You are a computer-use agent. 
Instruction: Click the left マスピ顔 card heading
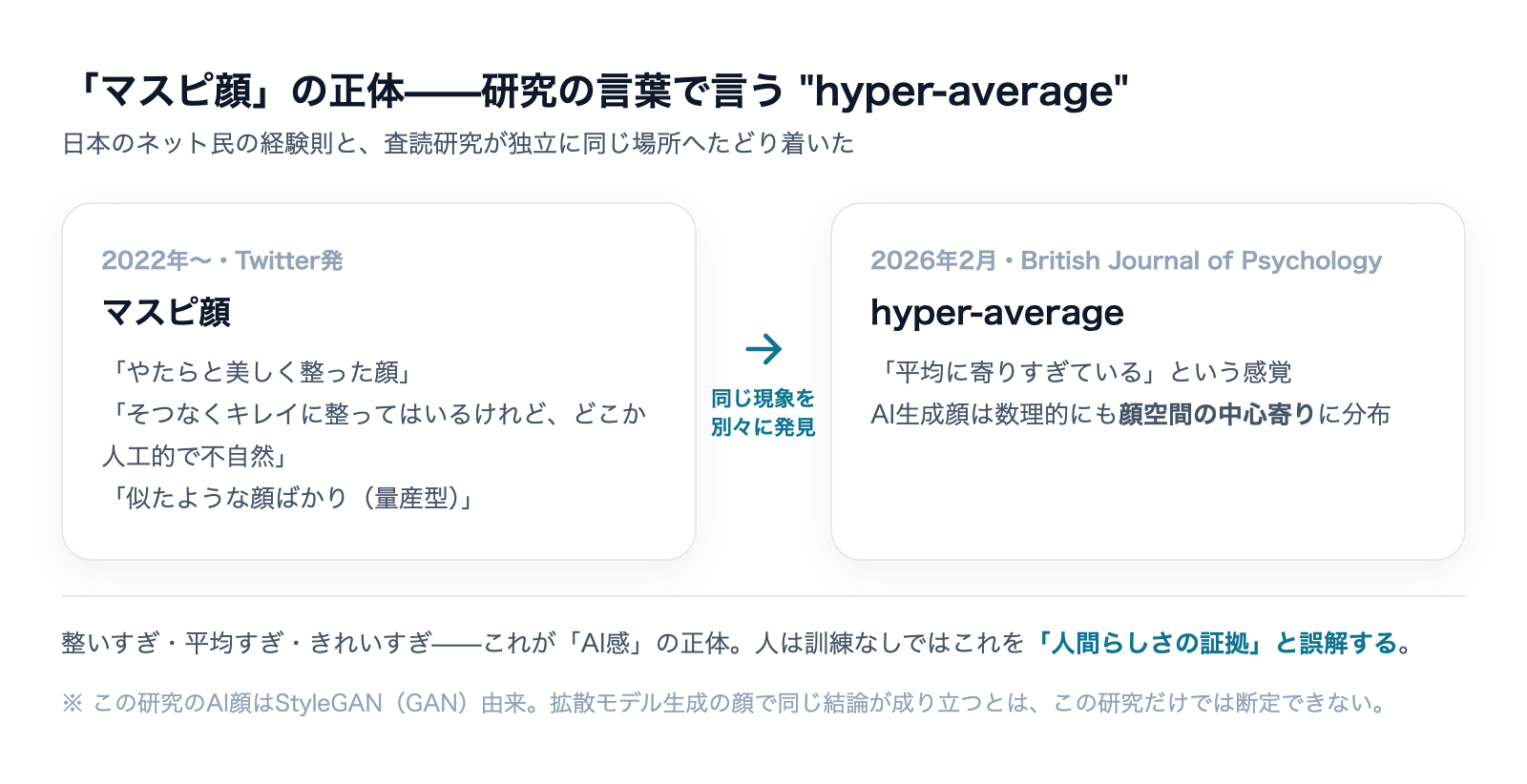coord(166,312)
